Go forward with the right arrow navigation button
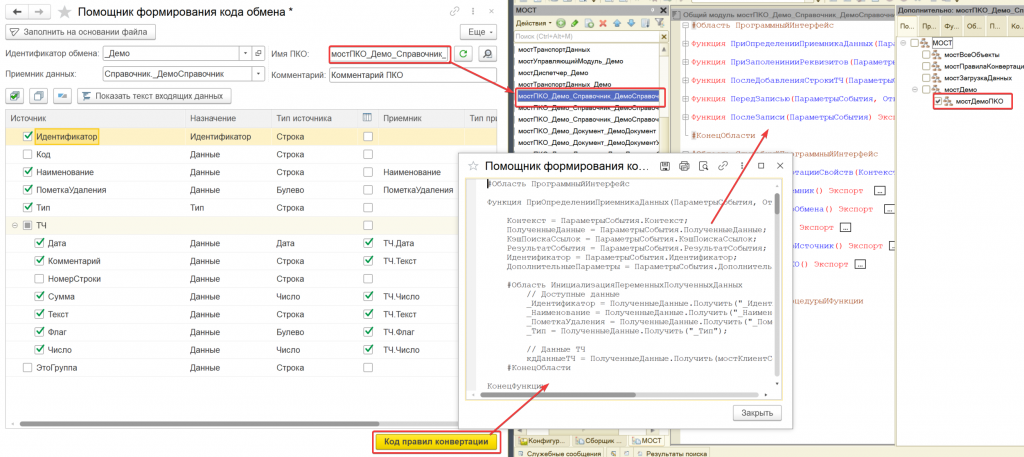Viewport: 1024px width, 457px height. pos(37,12)
